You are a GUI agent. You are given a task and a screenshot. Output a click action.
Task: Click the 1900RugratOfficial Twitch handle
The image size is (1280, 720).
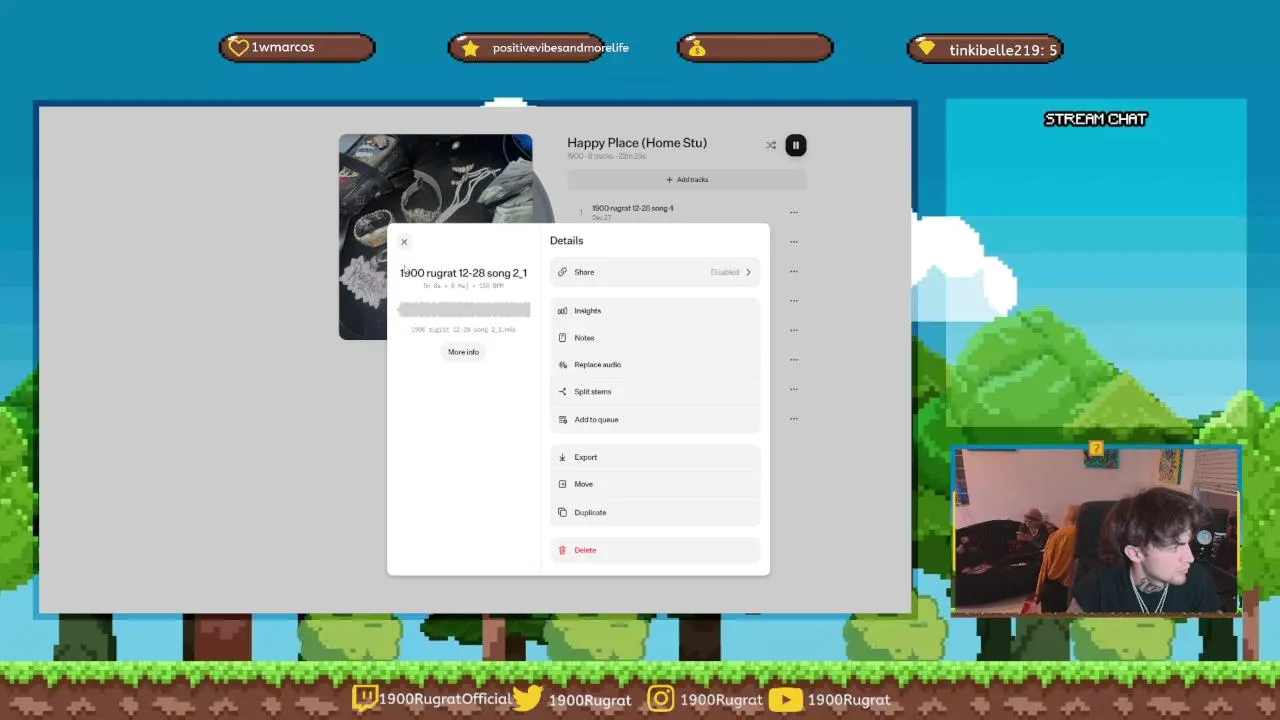(x=445, y=699)
